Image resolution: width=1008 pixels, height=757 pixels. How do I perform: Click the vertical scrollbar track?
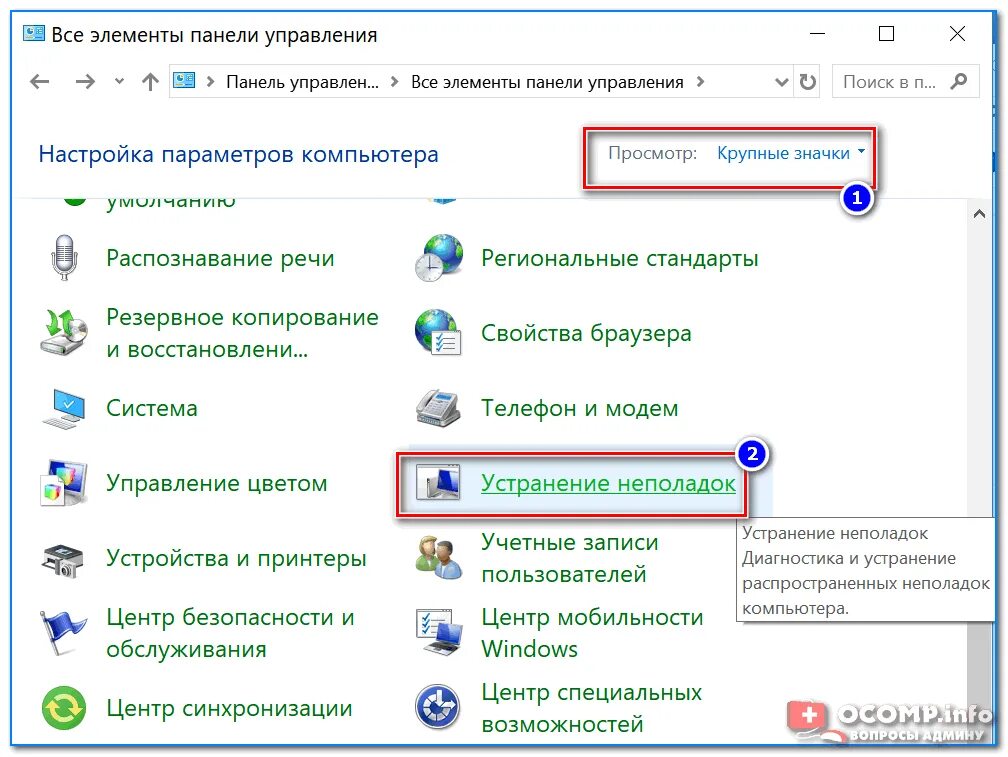979,373
